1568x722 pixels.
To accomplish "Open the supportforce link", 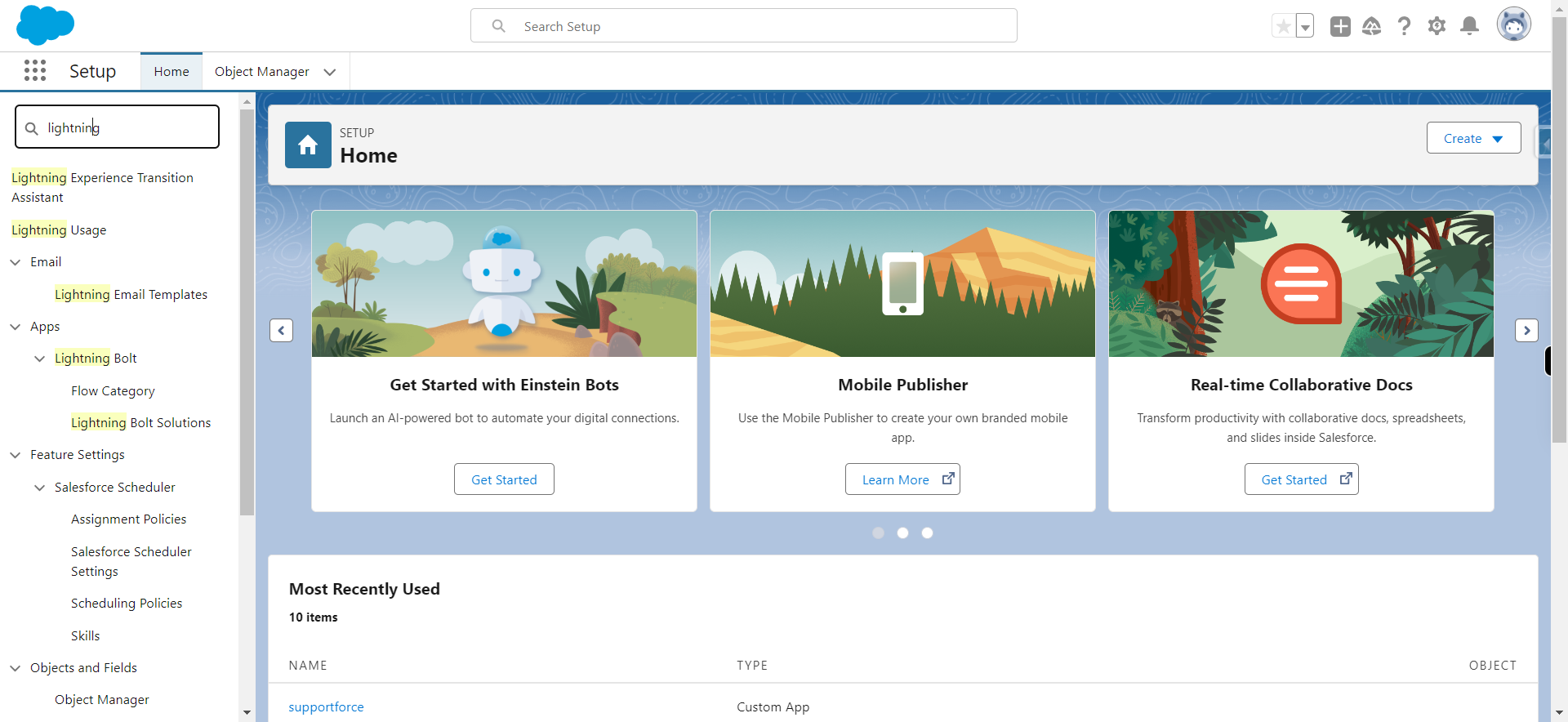I will [326, 706].
